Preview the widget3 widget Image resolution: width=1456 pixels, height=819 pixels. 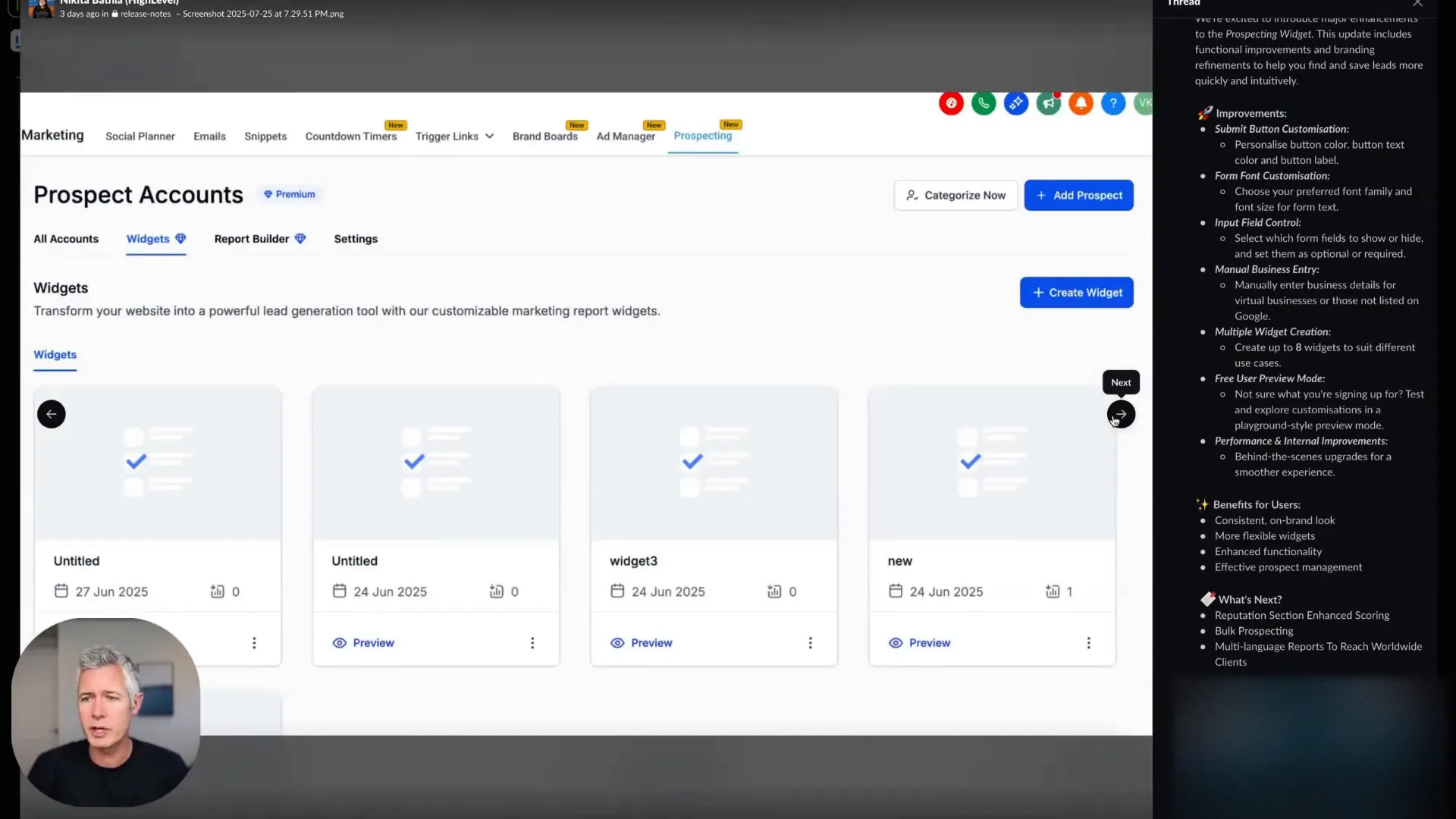coord(642,643)
